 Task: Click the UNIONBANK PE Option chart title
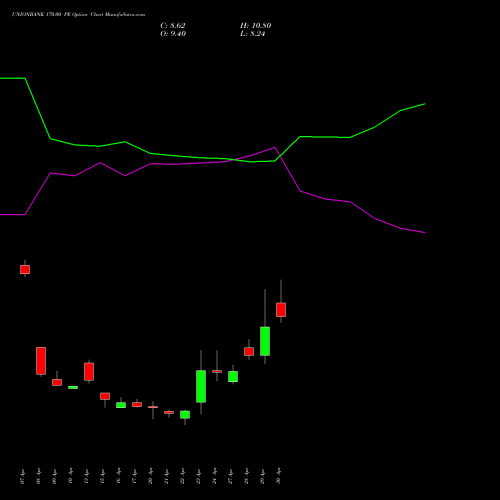pos(78,15)
